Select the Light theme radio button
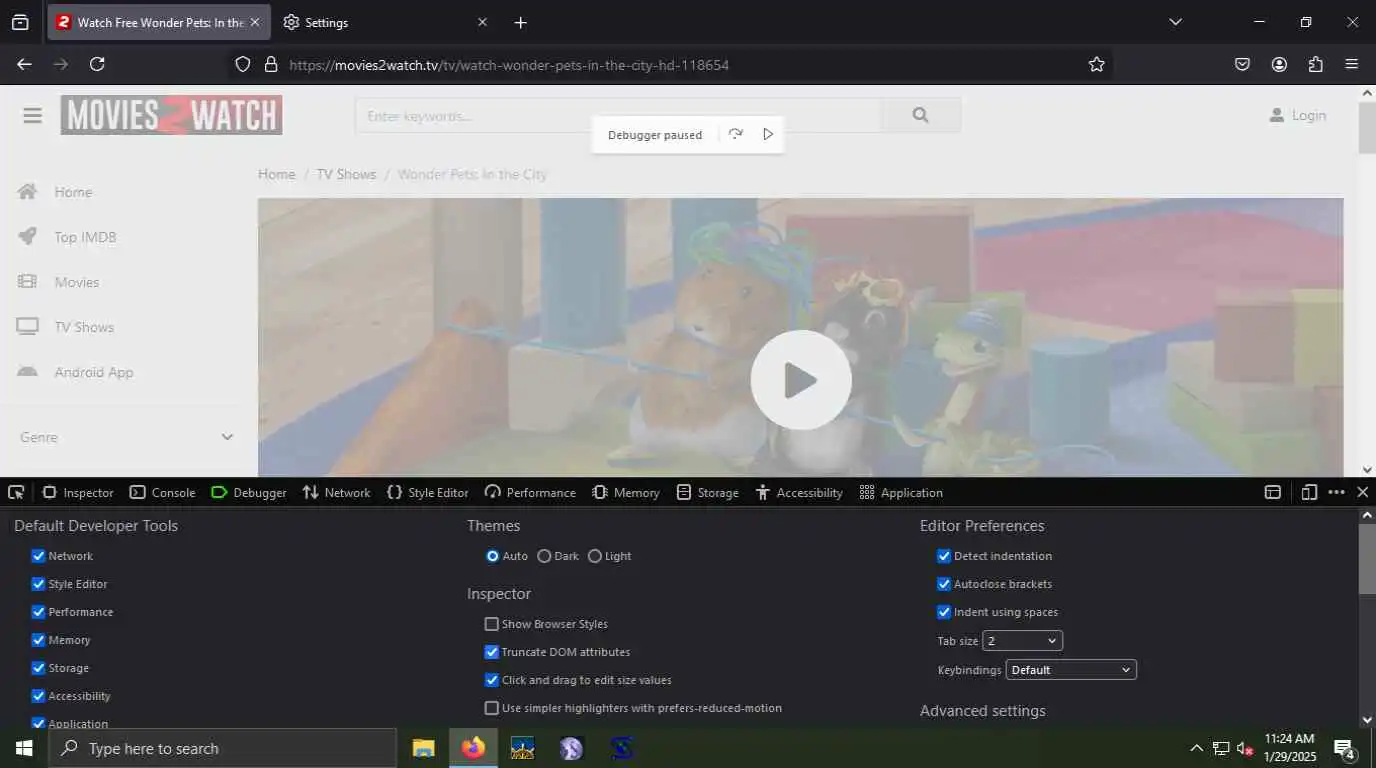The height and width of the screenshot is (768, 1376). (x=594, y=556)
